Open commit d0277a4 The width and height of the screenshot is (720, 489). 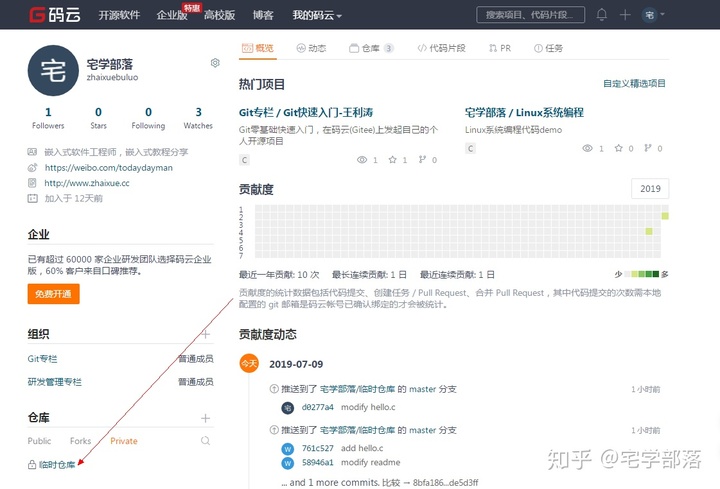coord(317,407)
